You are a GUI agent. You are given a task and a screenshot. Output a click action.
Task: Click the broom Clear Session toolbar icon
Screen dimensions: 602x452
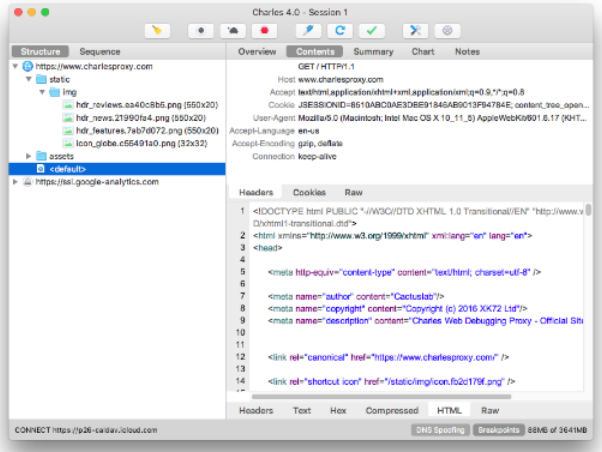pyautogui.click(x=157, y=31)
